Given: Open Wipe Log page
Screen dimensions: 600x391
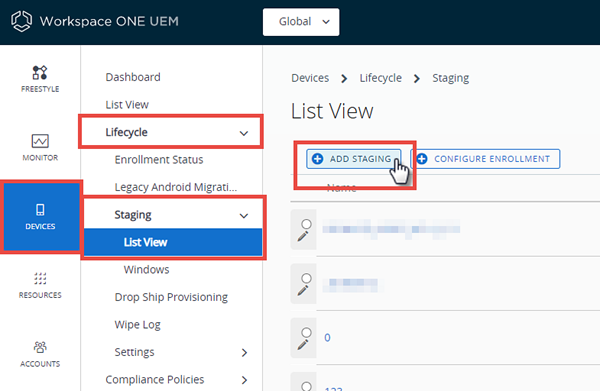Looking at the screenshot, I should pyautogui.click(x=137, y=325).
